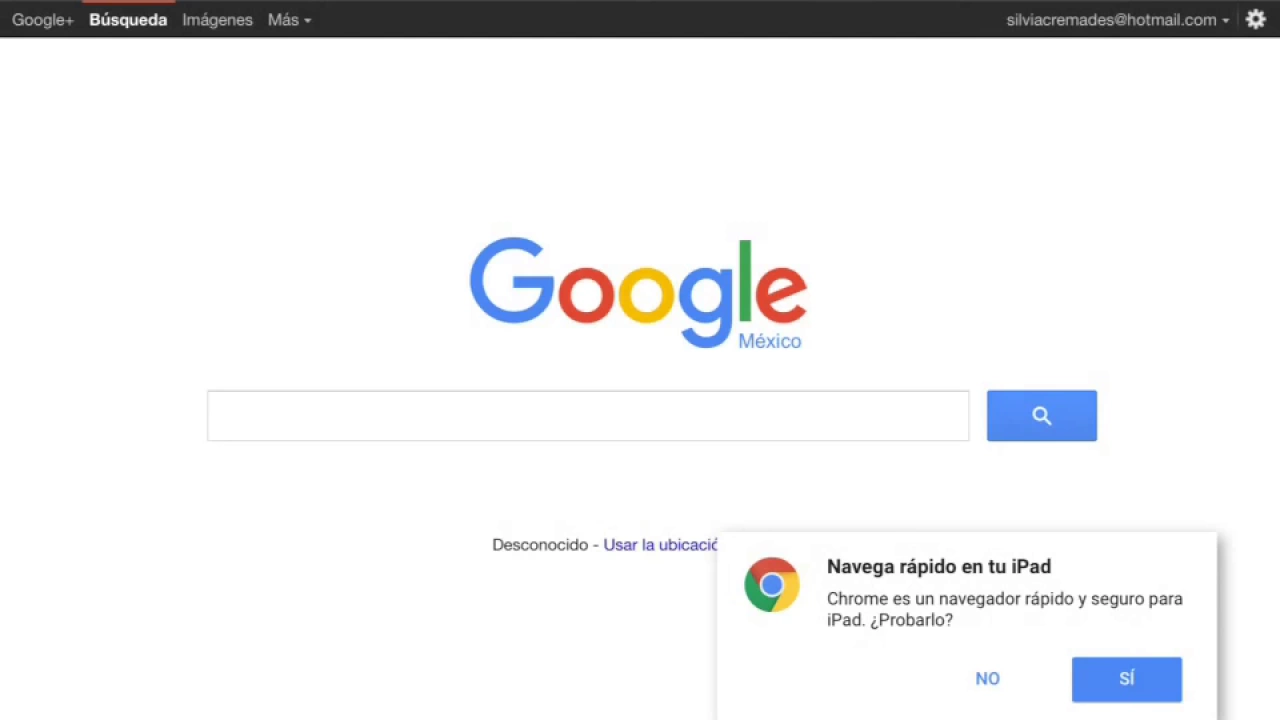Screen dimensions: 1280x720
Task: Open the silviacremades@hotmail.com account menu
Action: (1118, 20)
